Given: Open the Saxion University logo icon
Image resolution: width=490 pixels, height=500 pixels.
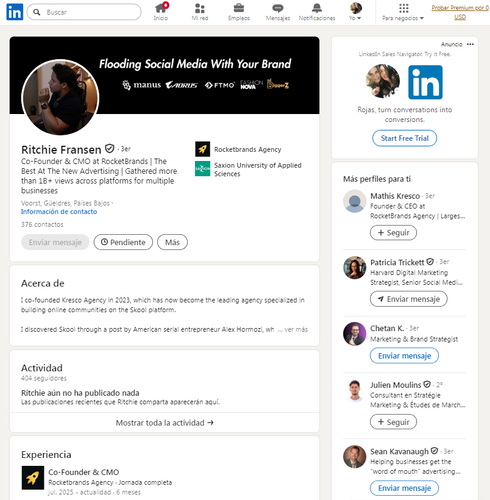Looking at the screenshot, I should pyautogui.click(x=203, y=169).
